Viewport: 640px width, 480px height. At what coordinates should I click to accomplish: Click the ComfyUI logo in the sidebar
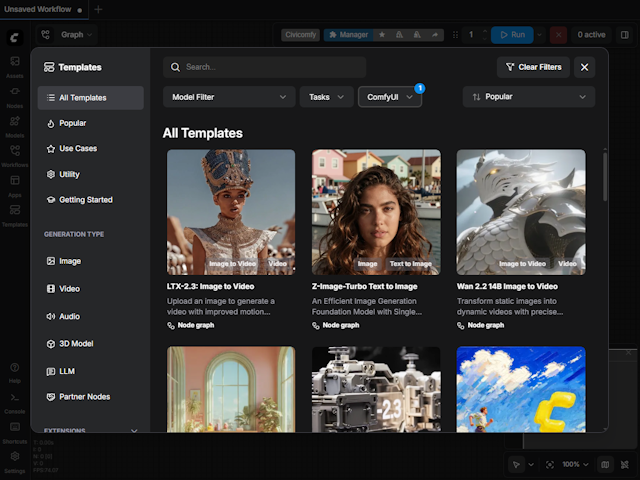pos(15,38)
